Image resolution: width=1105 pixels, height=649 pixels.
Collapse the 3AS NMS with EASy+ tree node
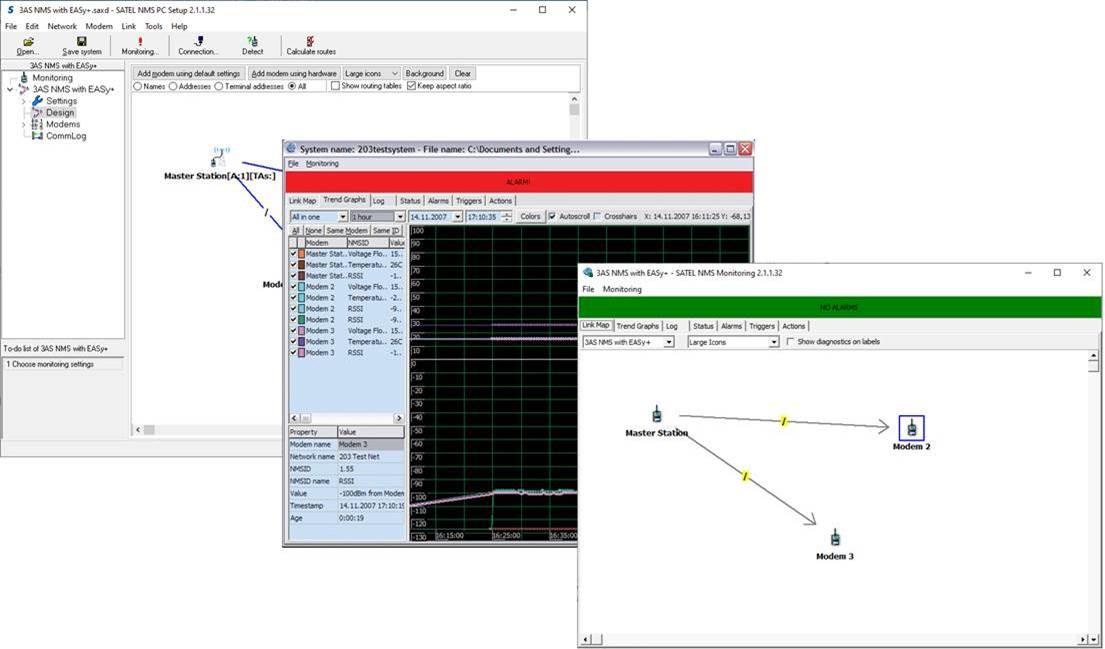pyautogui.click(x=10, y=89)
